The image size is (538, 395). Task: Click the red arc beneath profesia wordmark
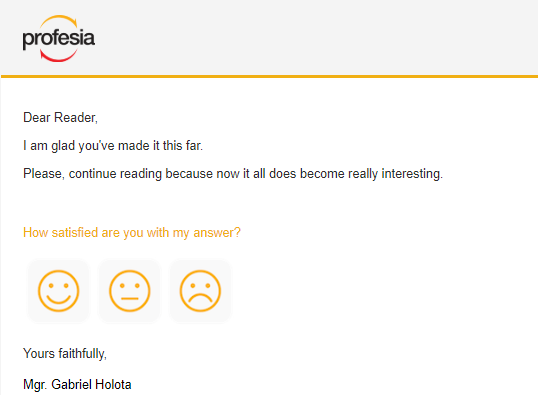pyautogui.click(x=58, y=56)
